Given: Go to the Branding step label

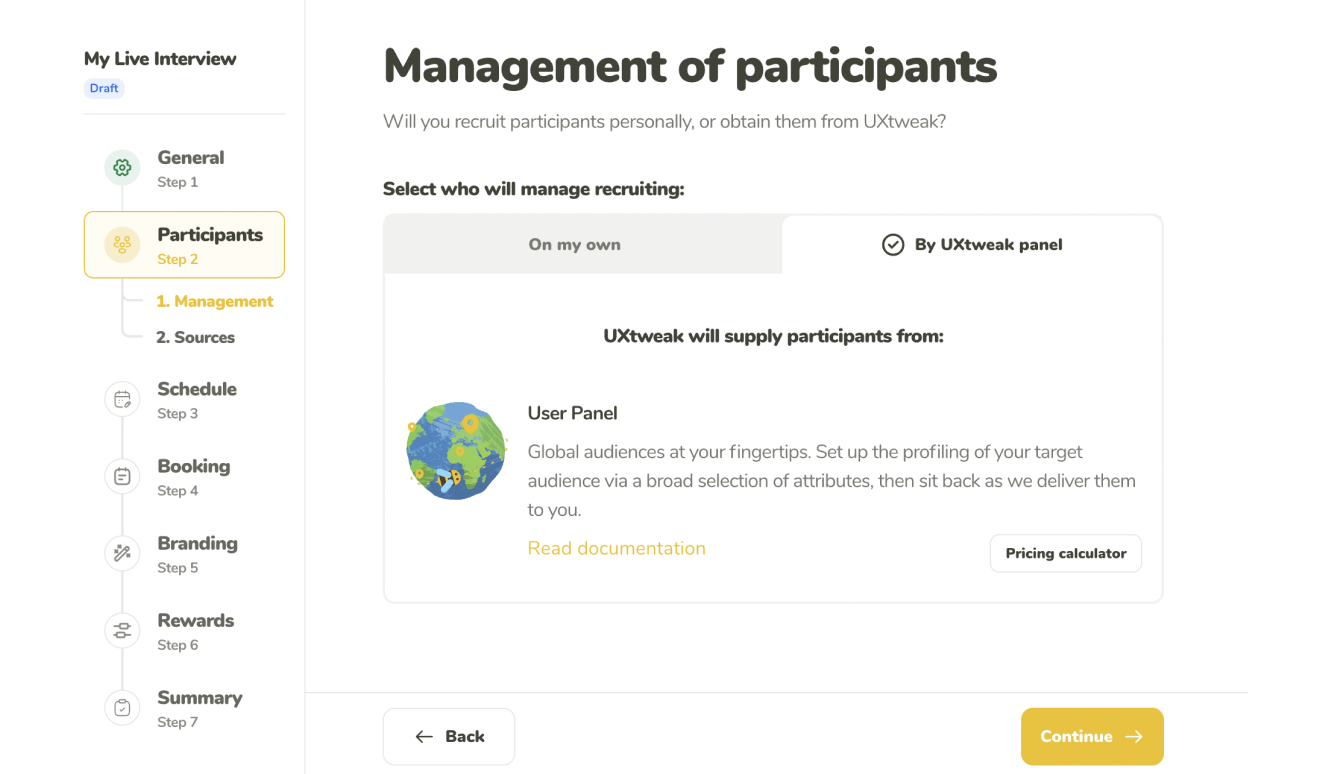Looking at the screenshot, I should [x=198, y=543].
